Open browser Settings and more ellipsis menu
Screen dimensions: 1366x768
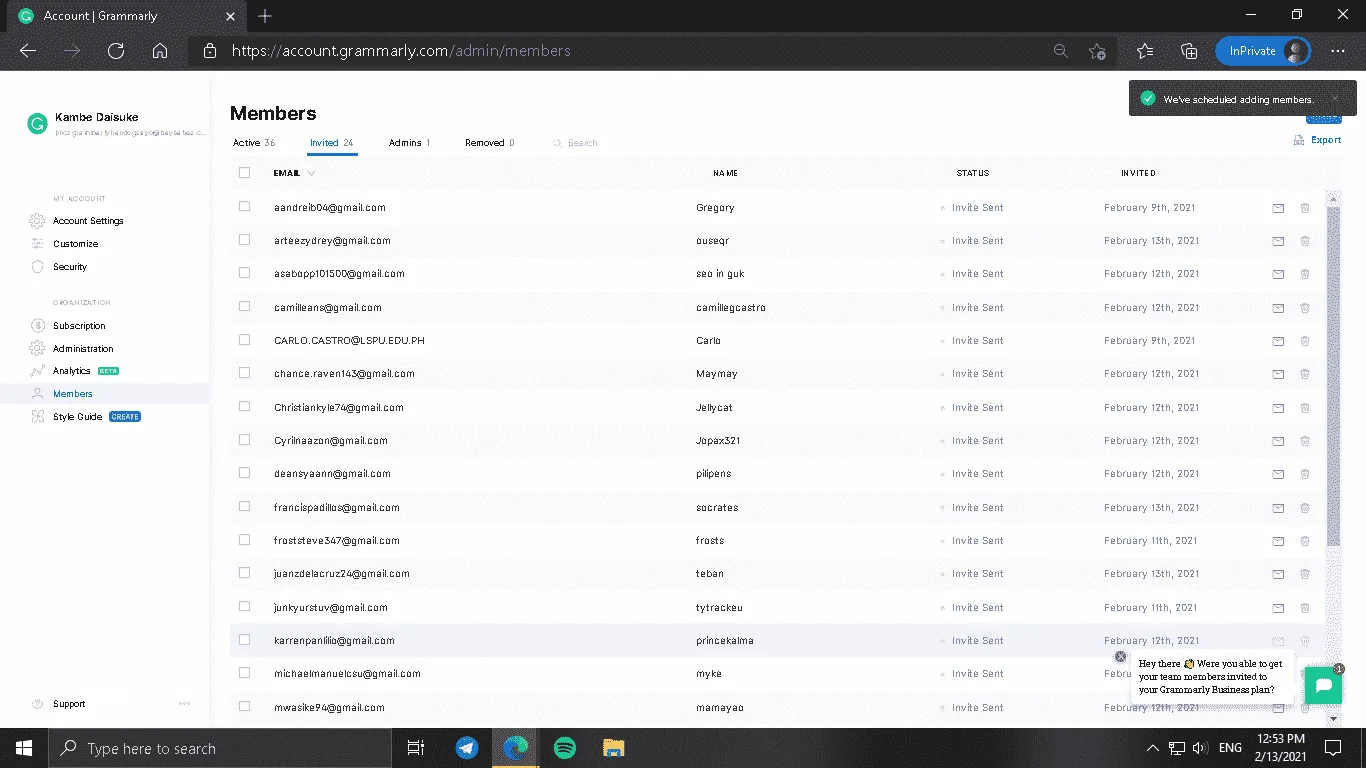coord(1338,51)
